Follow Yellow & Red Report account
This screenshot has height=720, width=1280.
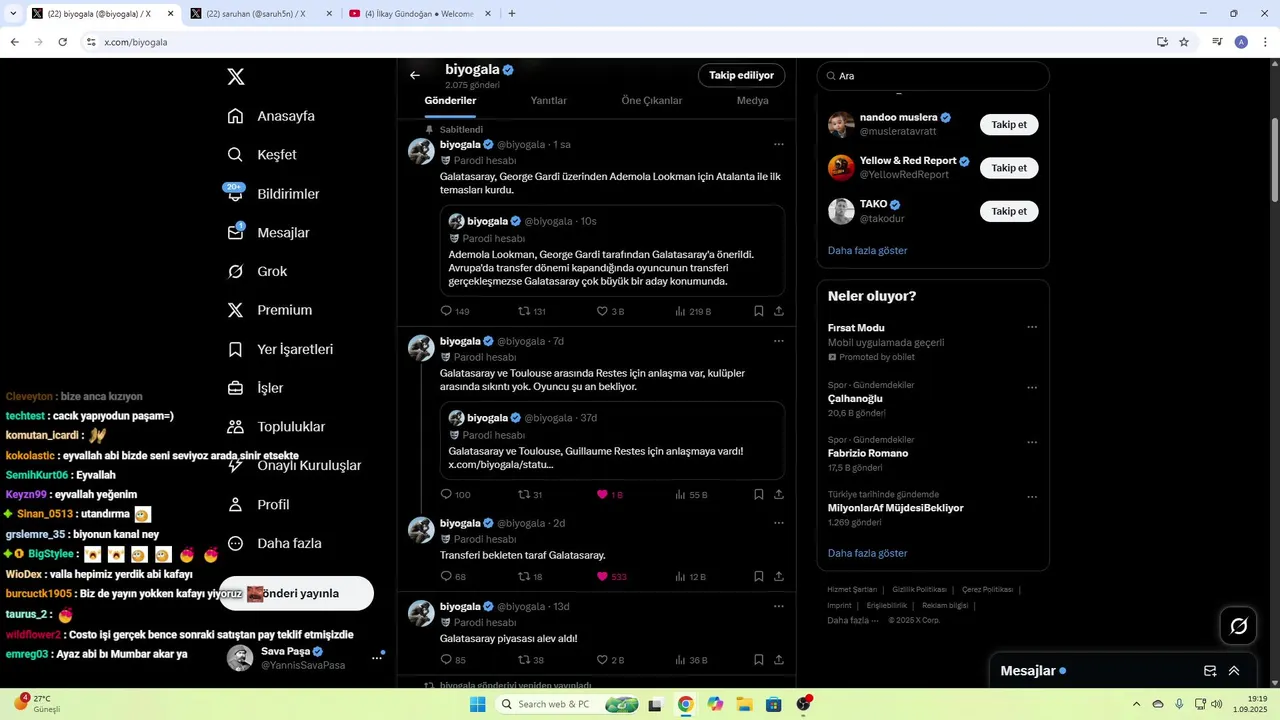(x=1009, y=168)
